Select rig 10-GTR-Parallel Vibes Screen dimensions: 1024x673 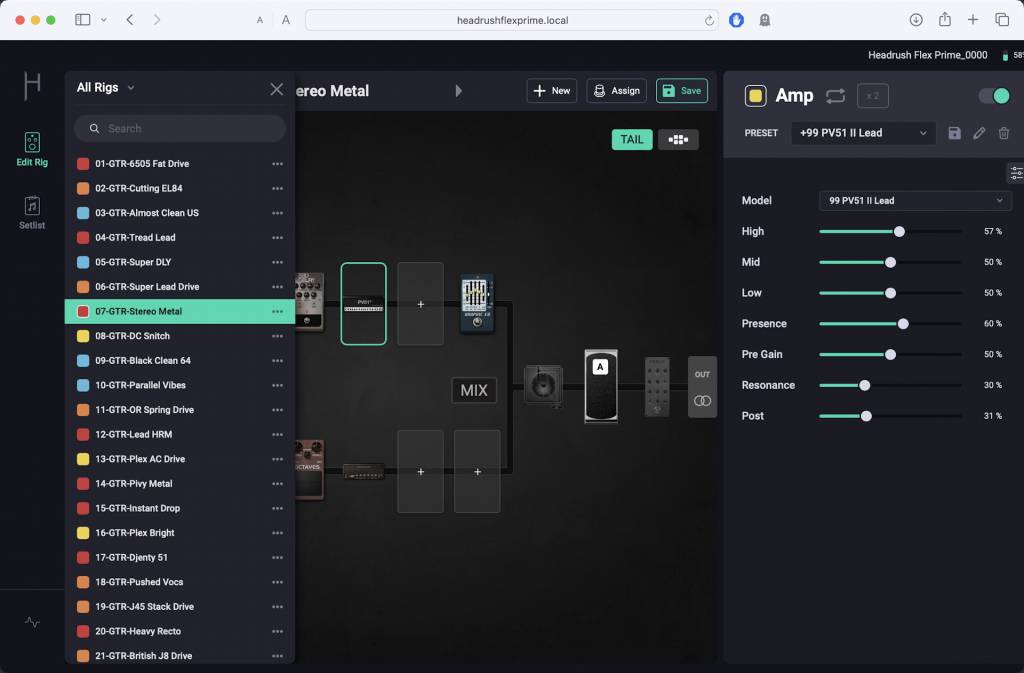point(180,385)
